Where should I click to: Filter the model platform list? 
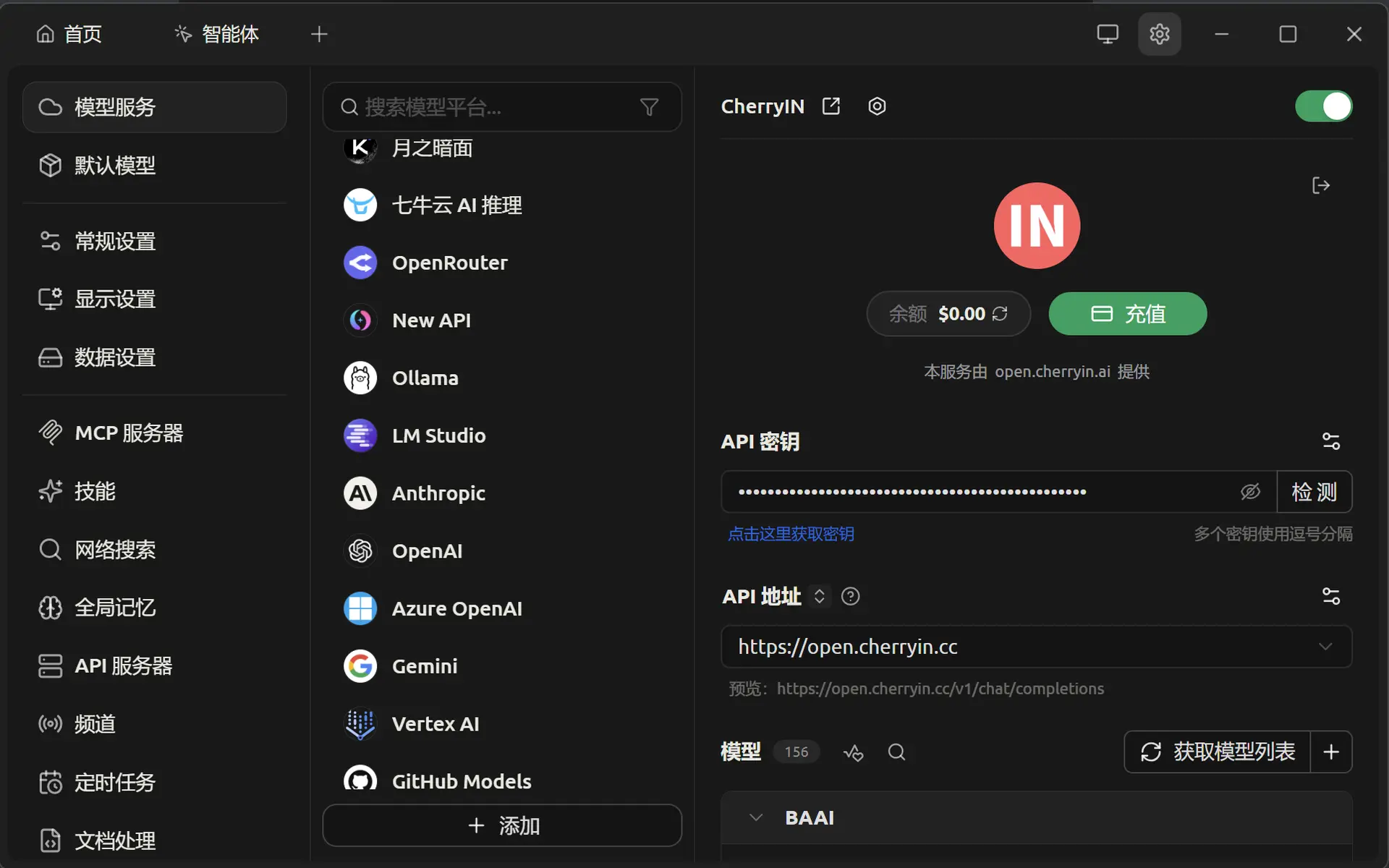point(650,107)
